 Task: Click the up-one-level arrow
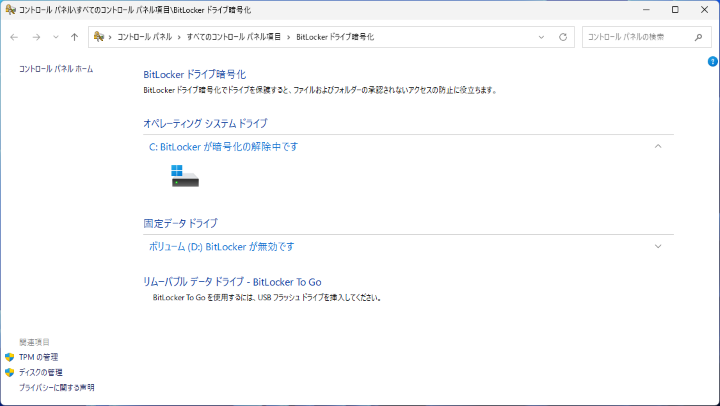pyautogui.click(x=74, y=37)
